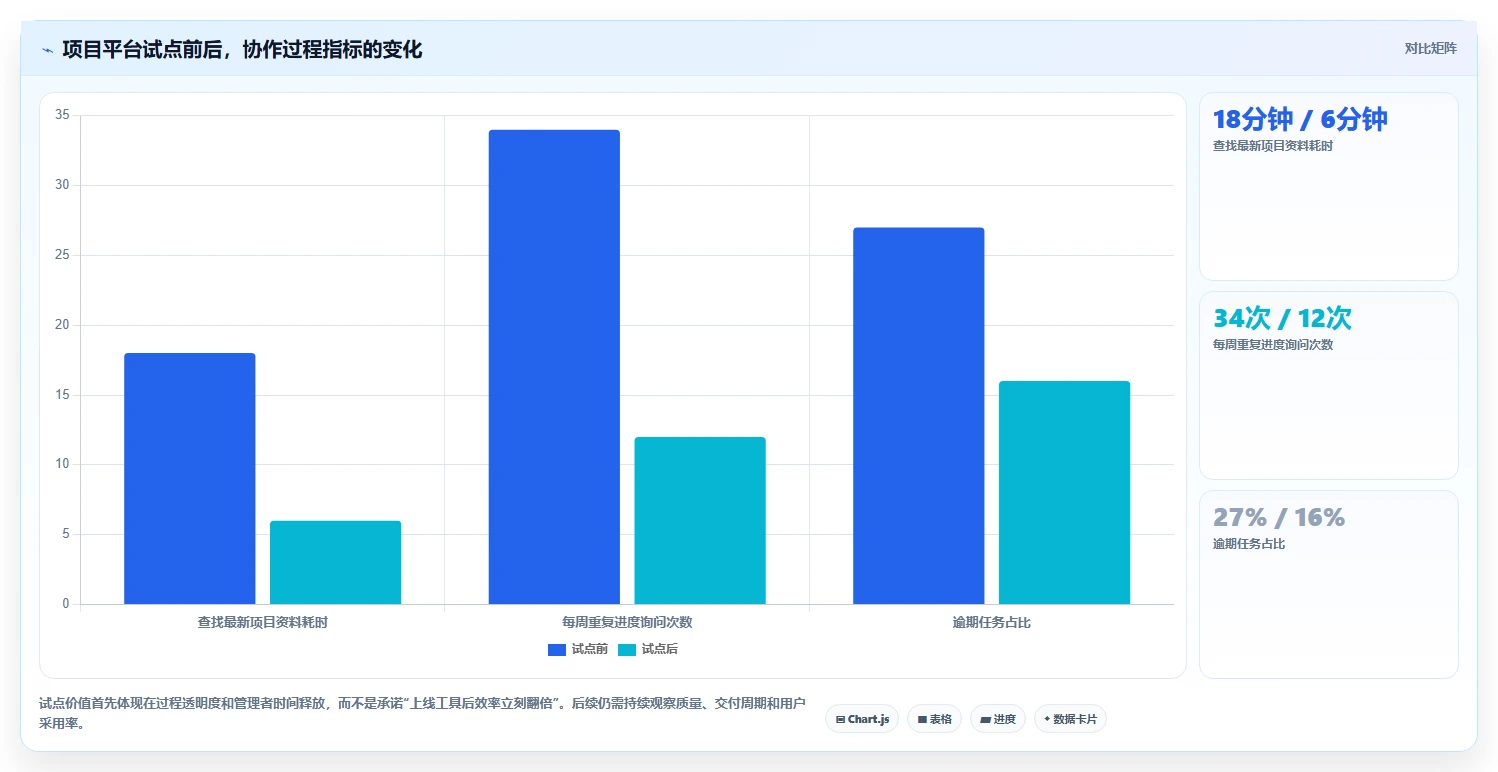Toggle 试点后 series via legend label
Screen dimensions: 1498x772
(x=660, y=649)
